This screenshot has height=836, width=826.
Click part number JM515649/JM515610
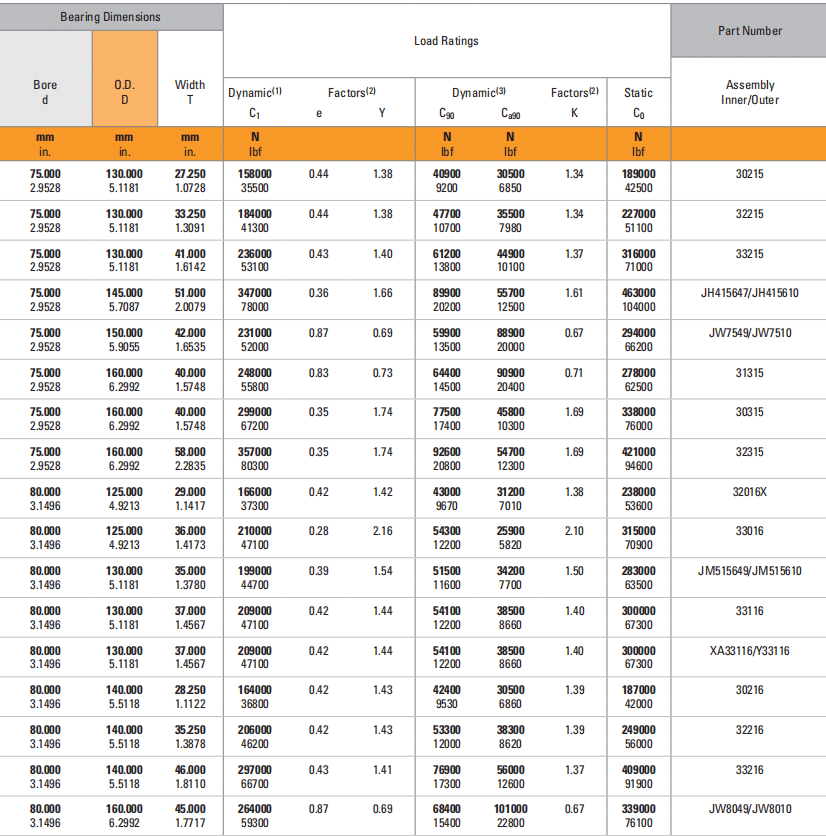[749, 571]
